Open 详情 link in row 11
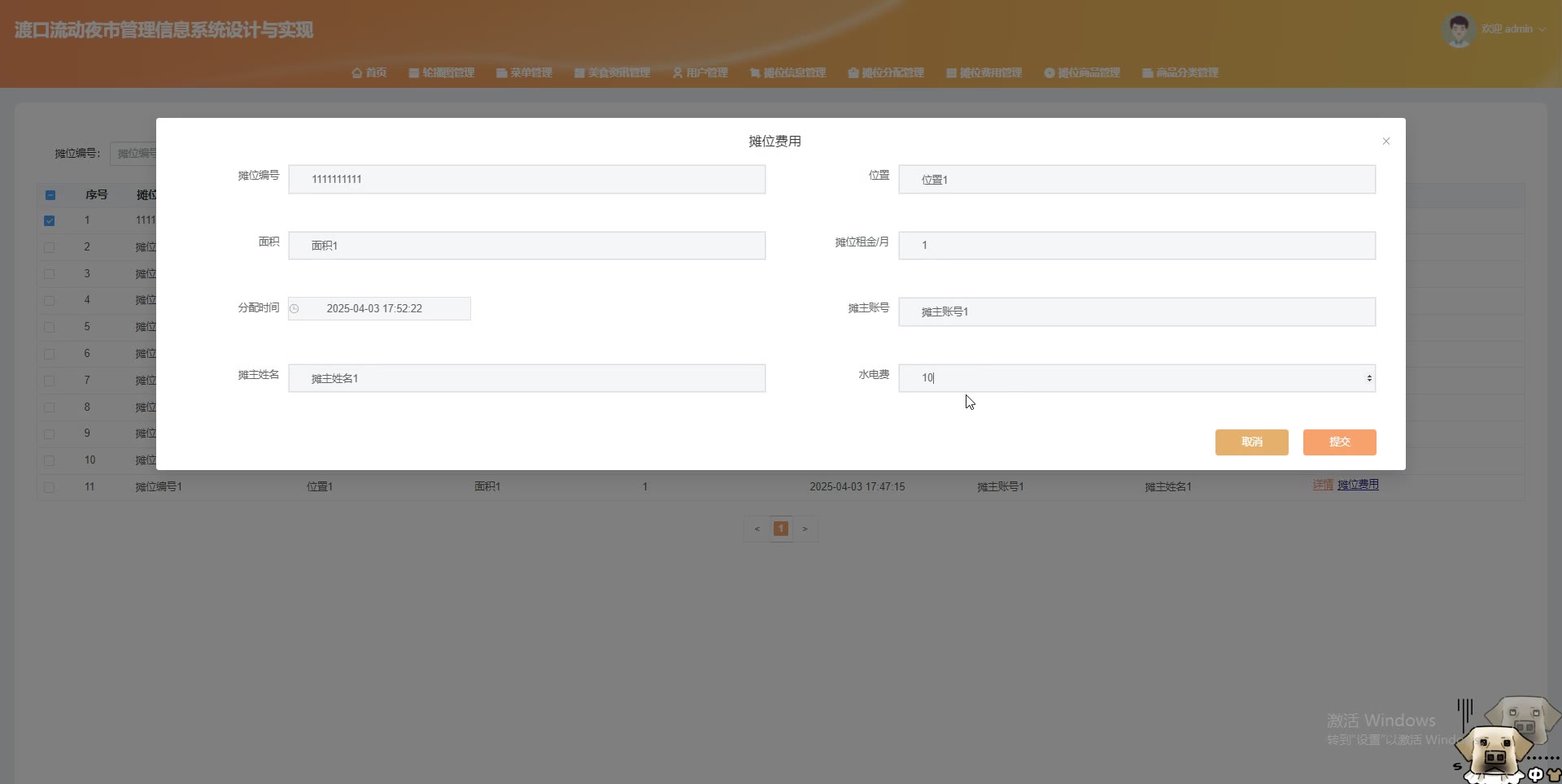 coord(1323,485)
